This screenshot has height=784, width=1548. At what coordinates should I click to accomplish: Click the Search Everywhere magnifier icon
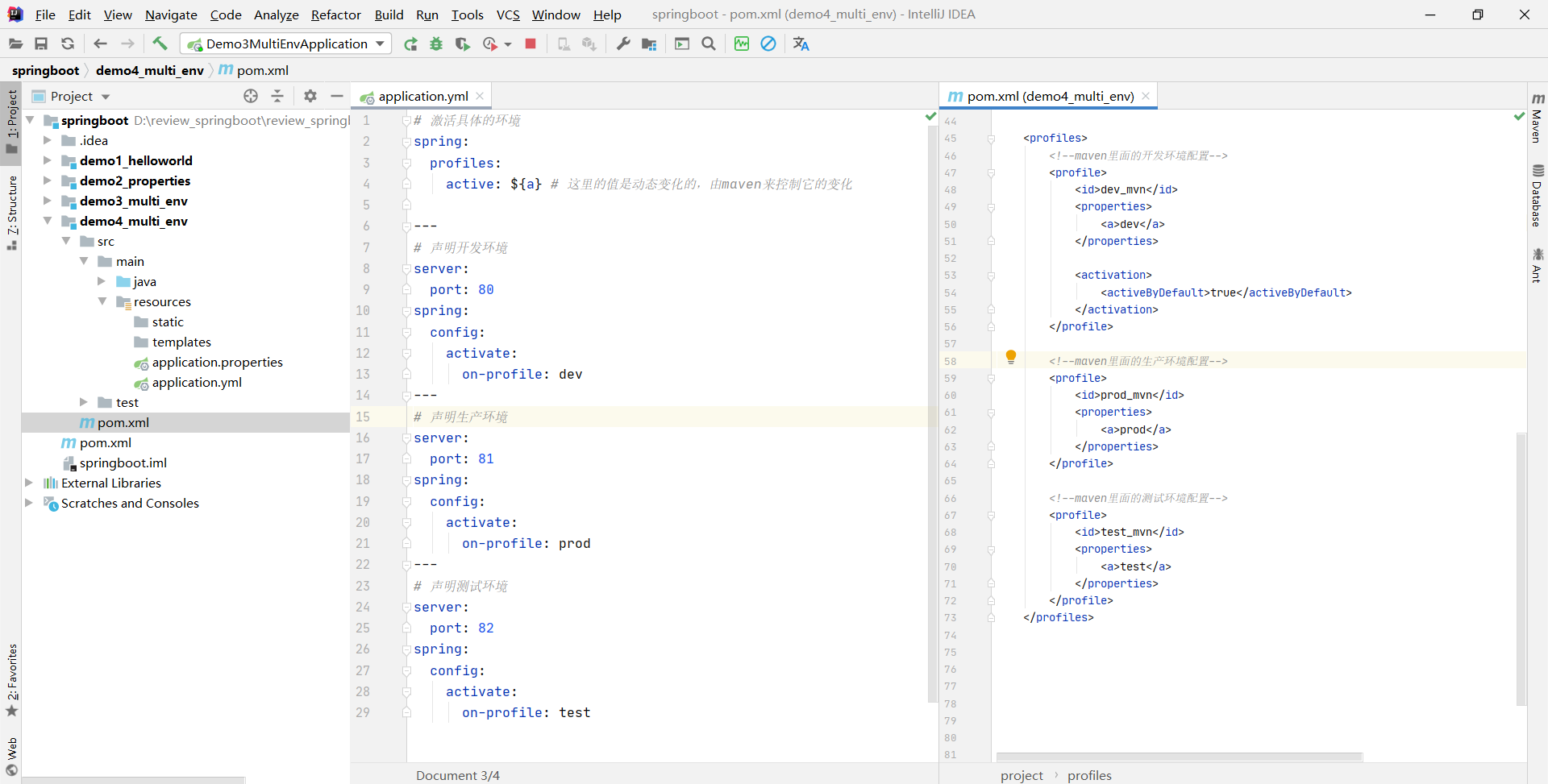(709, 44)
